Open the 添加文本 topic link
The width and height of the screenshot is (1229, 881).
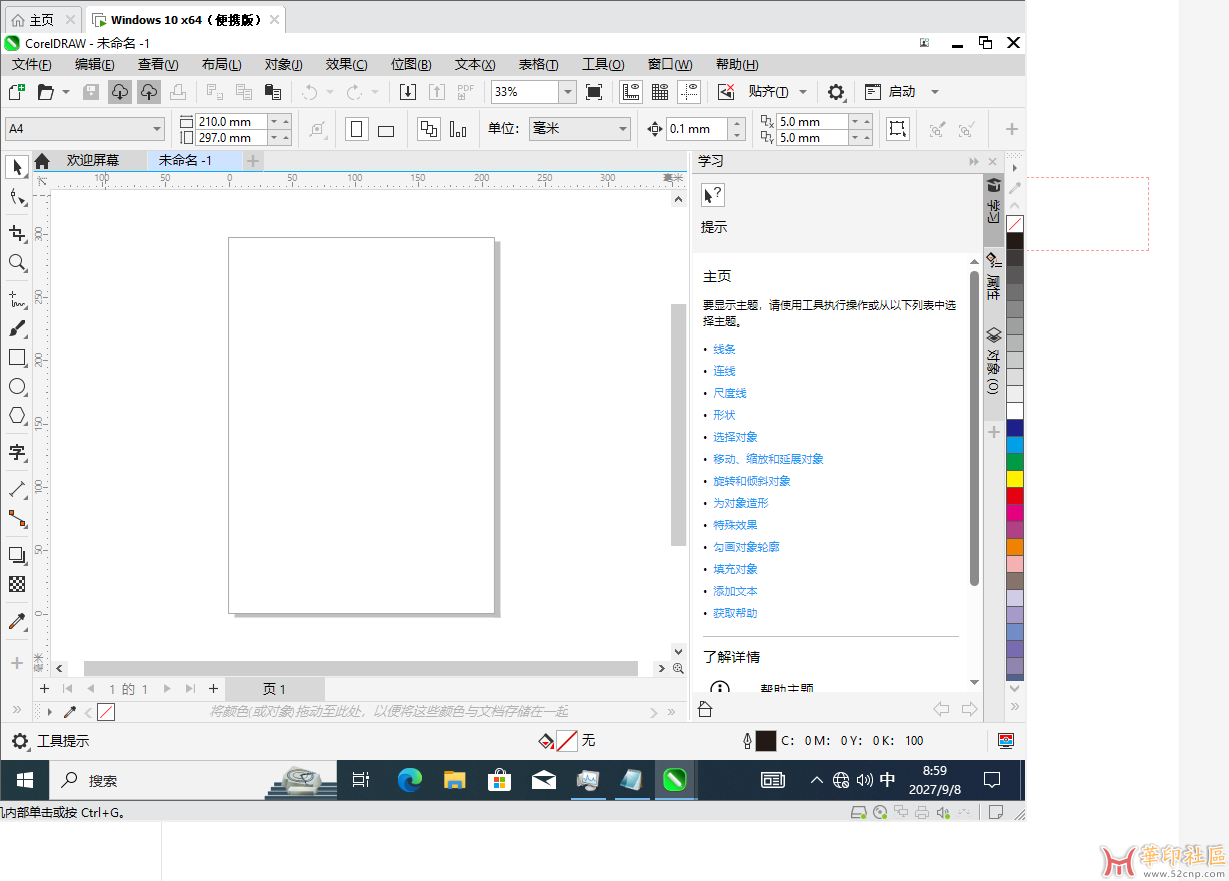(x=735, y=591)
